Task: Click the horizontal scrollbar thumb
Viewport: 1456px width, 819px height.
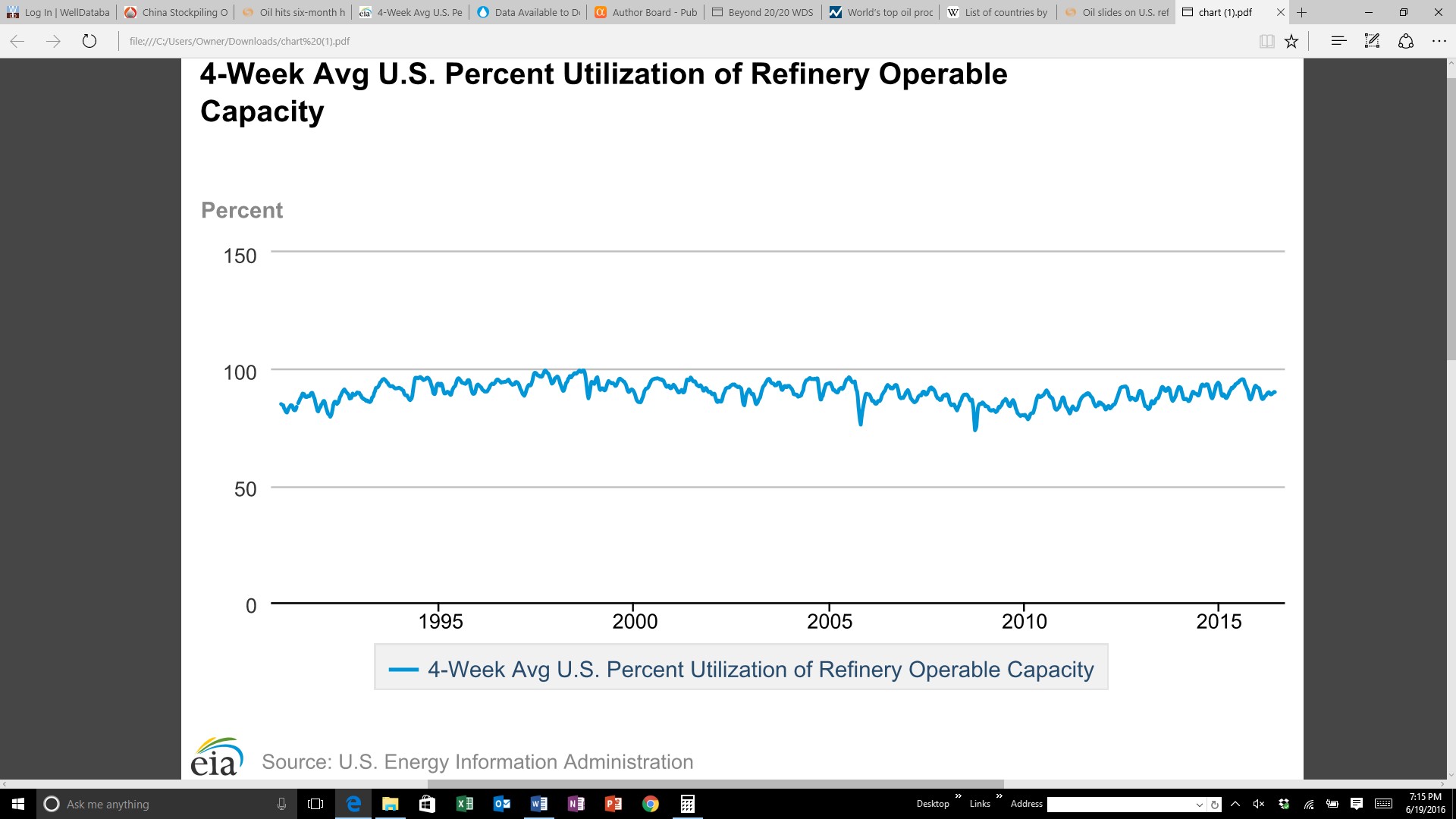Action: 715,784
